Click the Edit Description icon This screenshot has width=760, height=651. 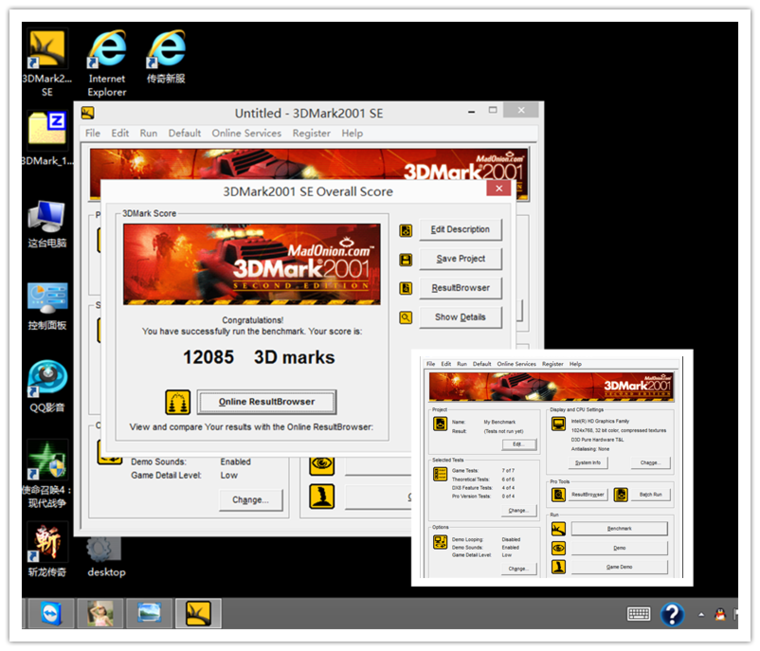tap(406, 230)
